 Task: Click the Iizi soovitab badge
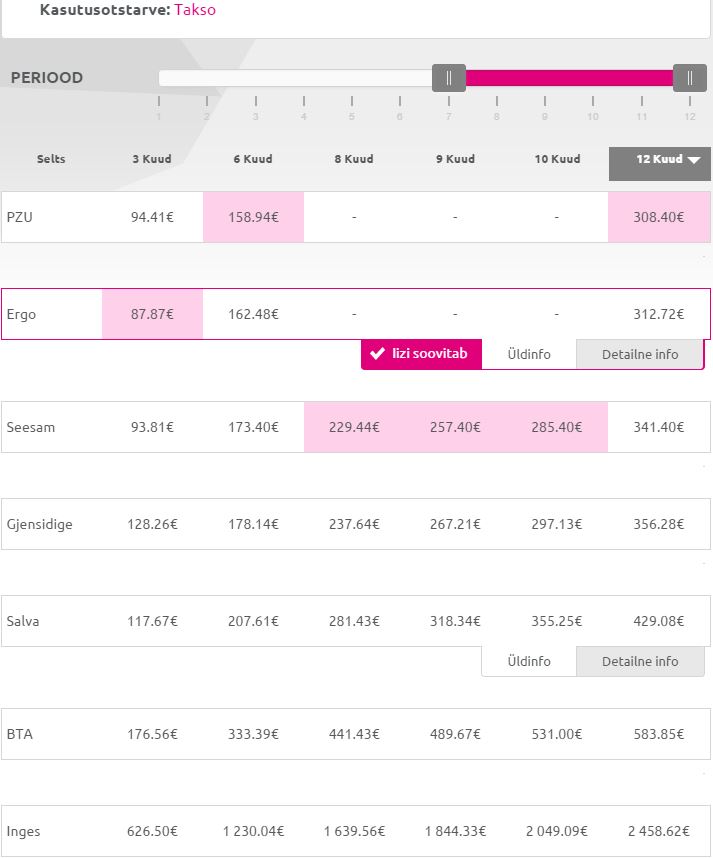coord(421,354)
